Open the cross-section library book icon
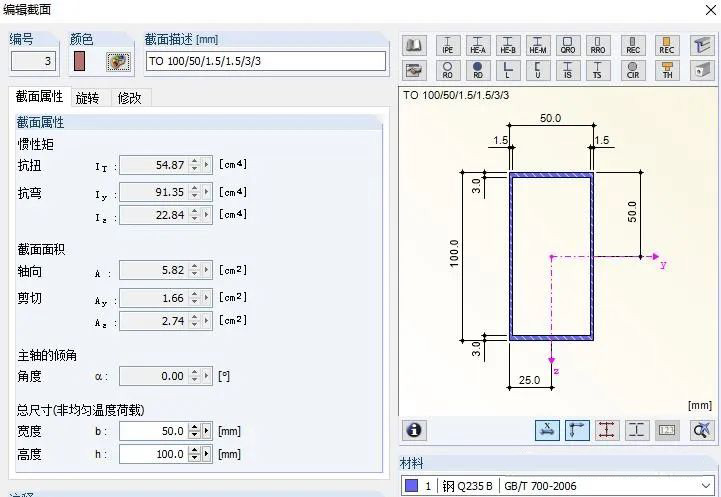The image size is (721, 497). [415, 46]
